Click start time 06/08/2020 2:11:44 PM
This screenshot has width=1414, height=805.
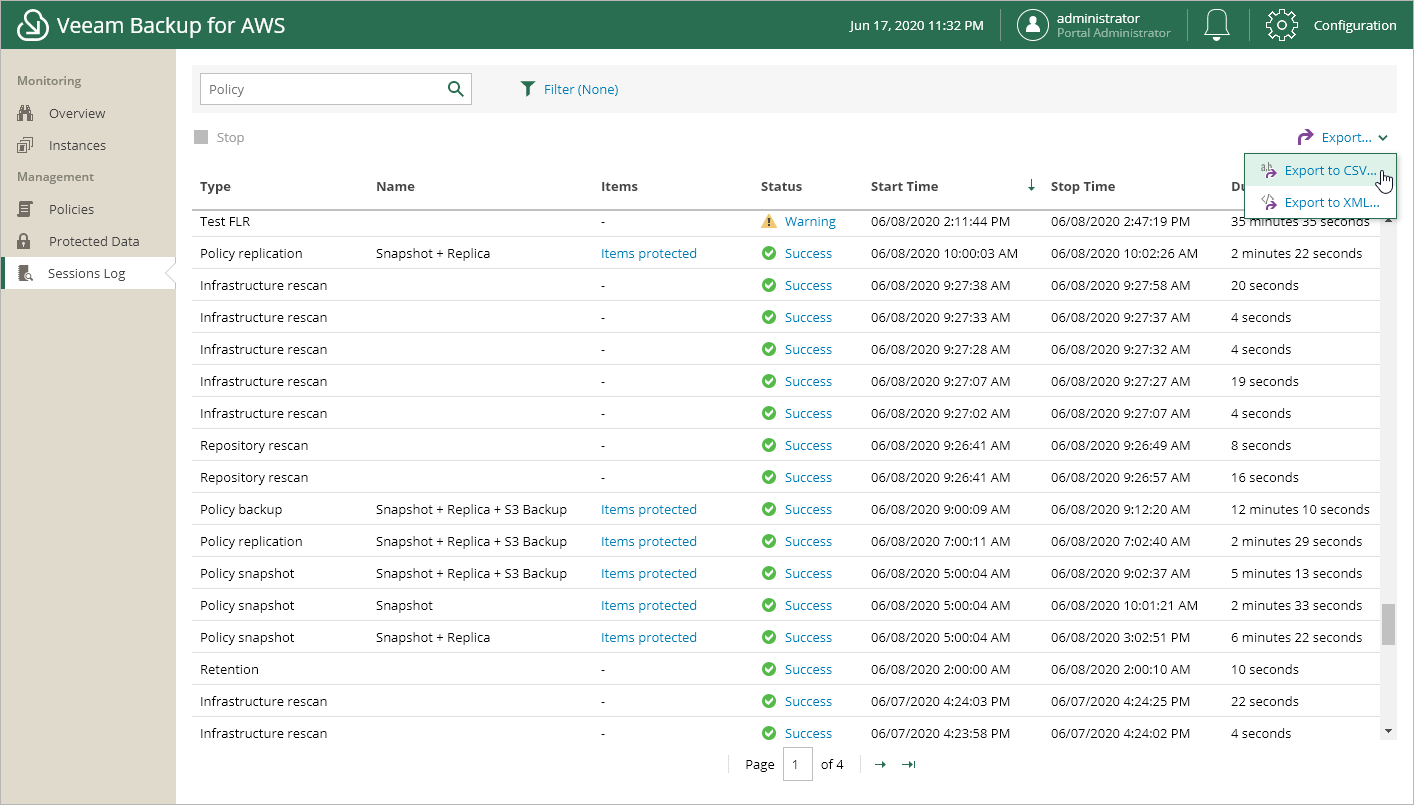pyautogui.click(x=940, y=221)
